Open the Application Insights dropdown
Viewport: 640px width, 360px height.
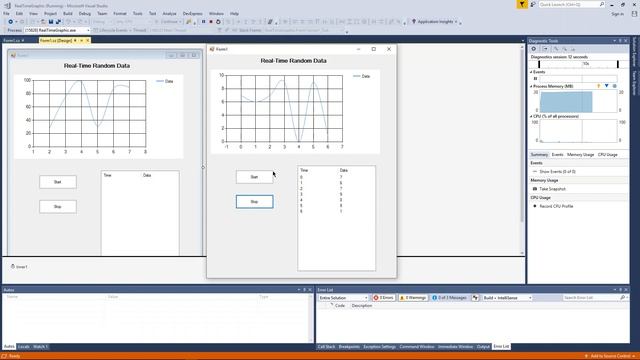point(456,22)
